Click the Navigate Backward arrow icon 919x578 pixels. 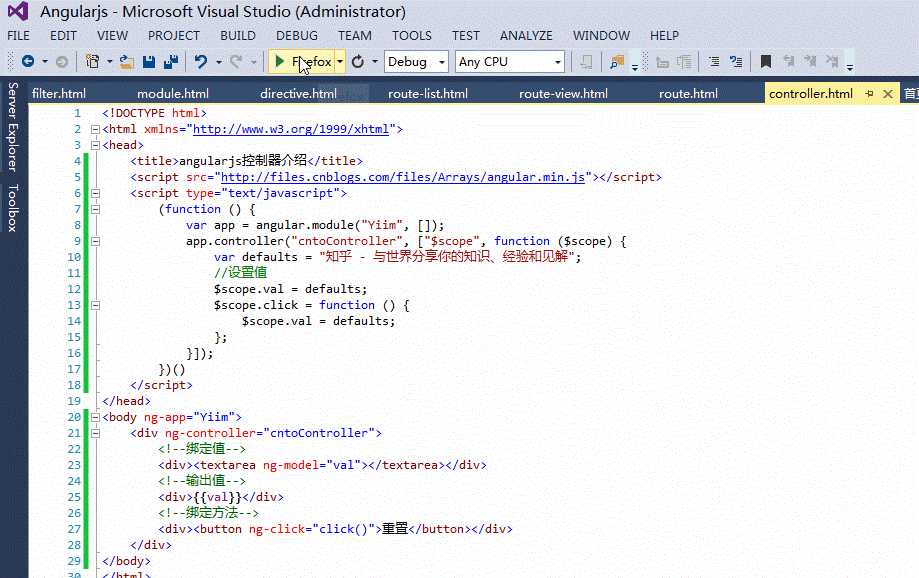(28, 61)
